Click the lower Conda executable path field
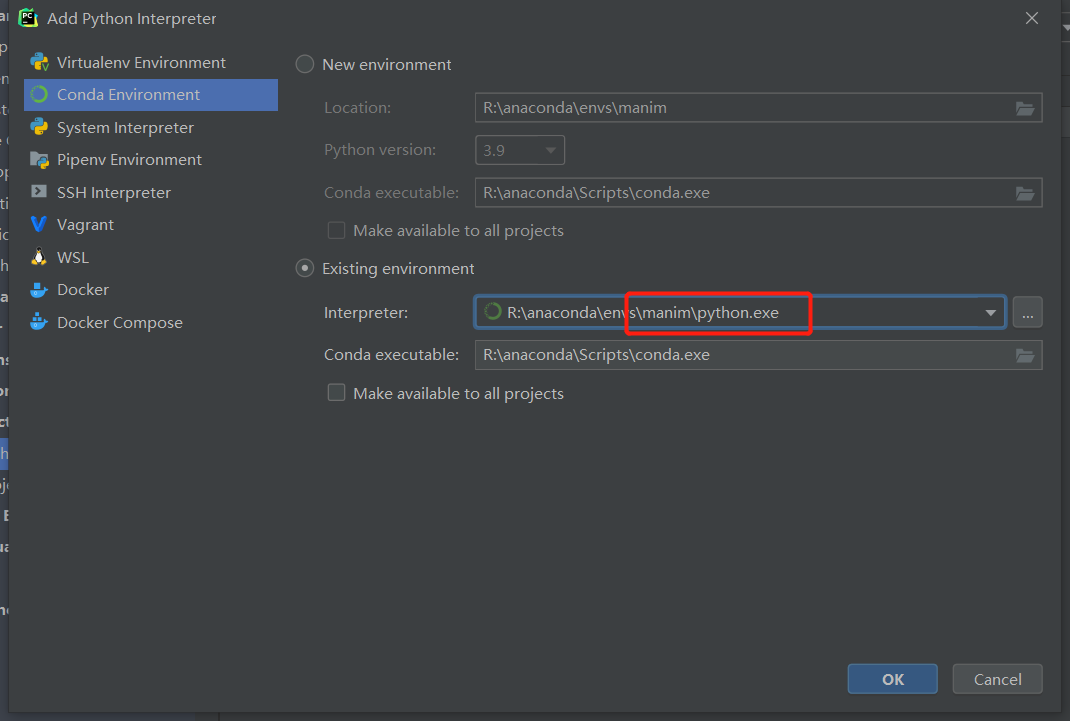Viewport: 1070px width, 721px height. (x=758, y=355)
